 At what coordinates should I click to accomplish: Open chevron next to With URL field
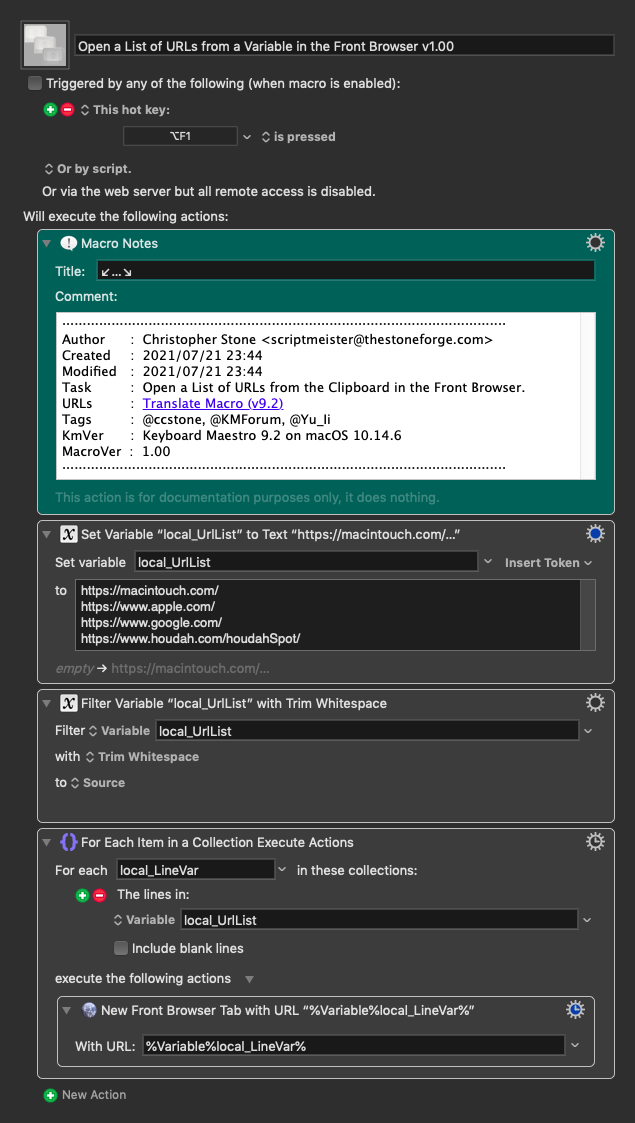pyautogui.click(x=575, y=1046)
